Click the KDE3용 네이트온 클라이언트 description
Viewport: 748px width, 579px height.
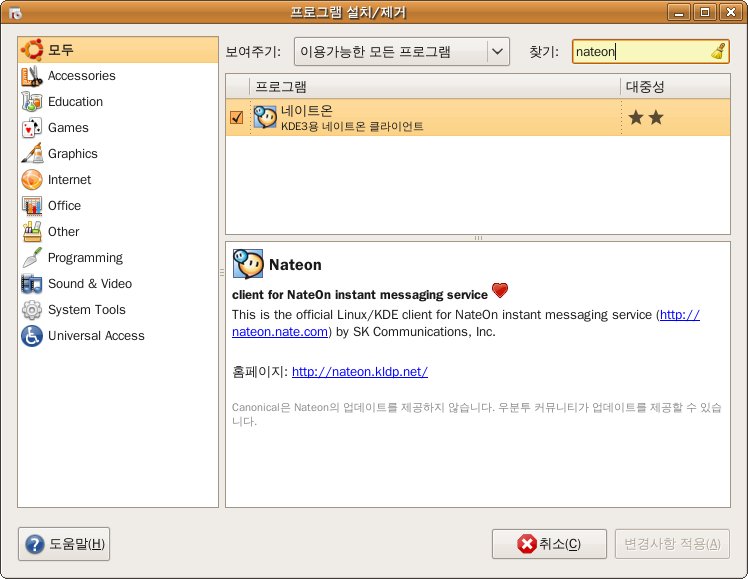click(352, 126)
